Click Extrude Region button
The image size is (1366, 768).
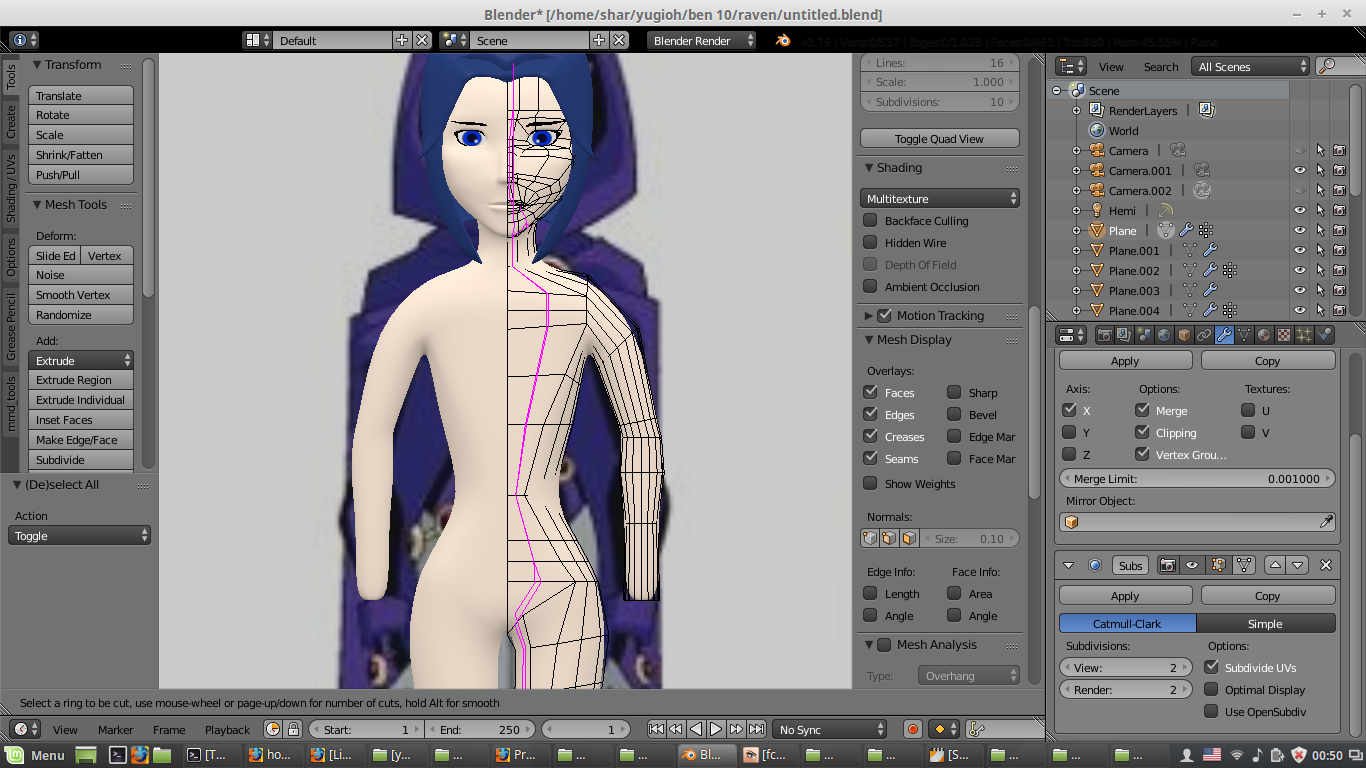[x=81, y=380]
